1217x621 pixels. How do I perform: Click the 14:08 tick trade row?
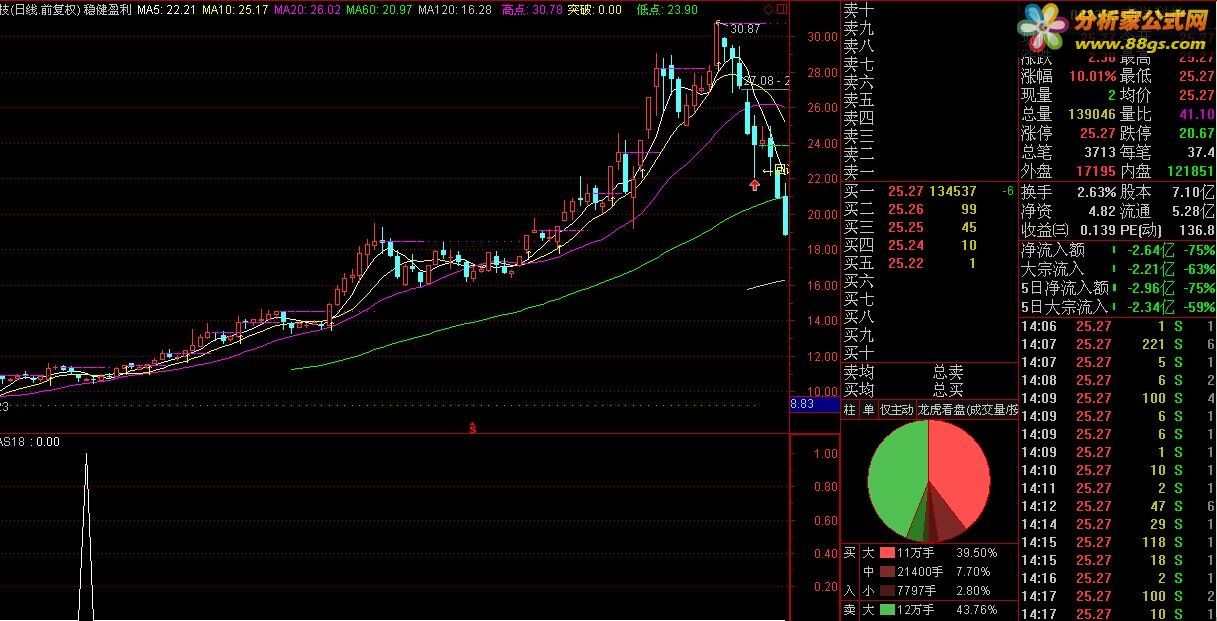point(1118,380)
